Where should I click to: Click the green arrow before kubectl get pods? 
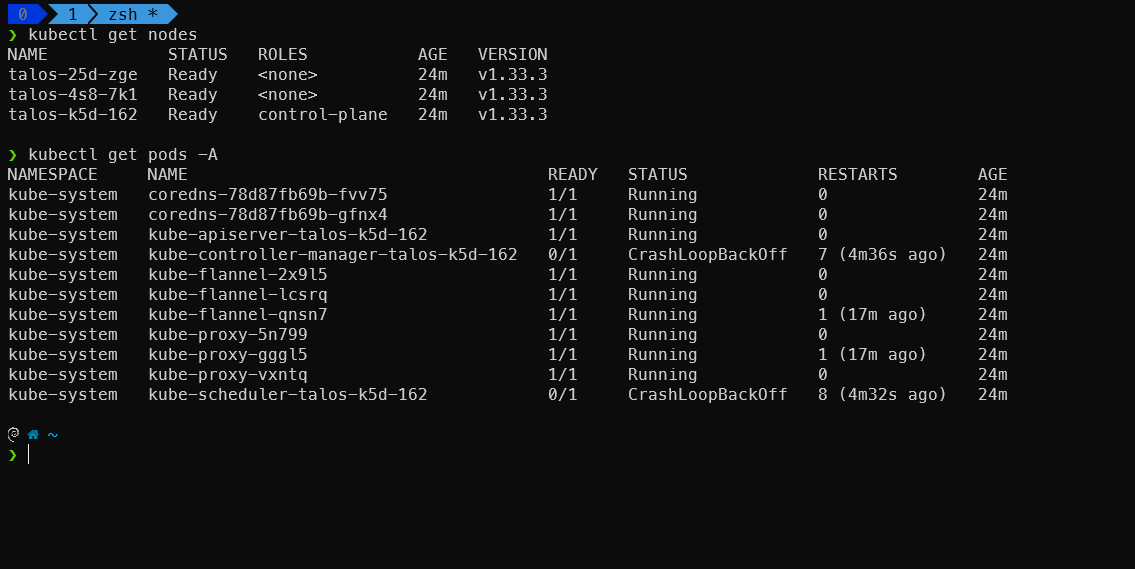coord(12,155)
